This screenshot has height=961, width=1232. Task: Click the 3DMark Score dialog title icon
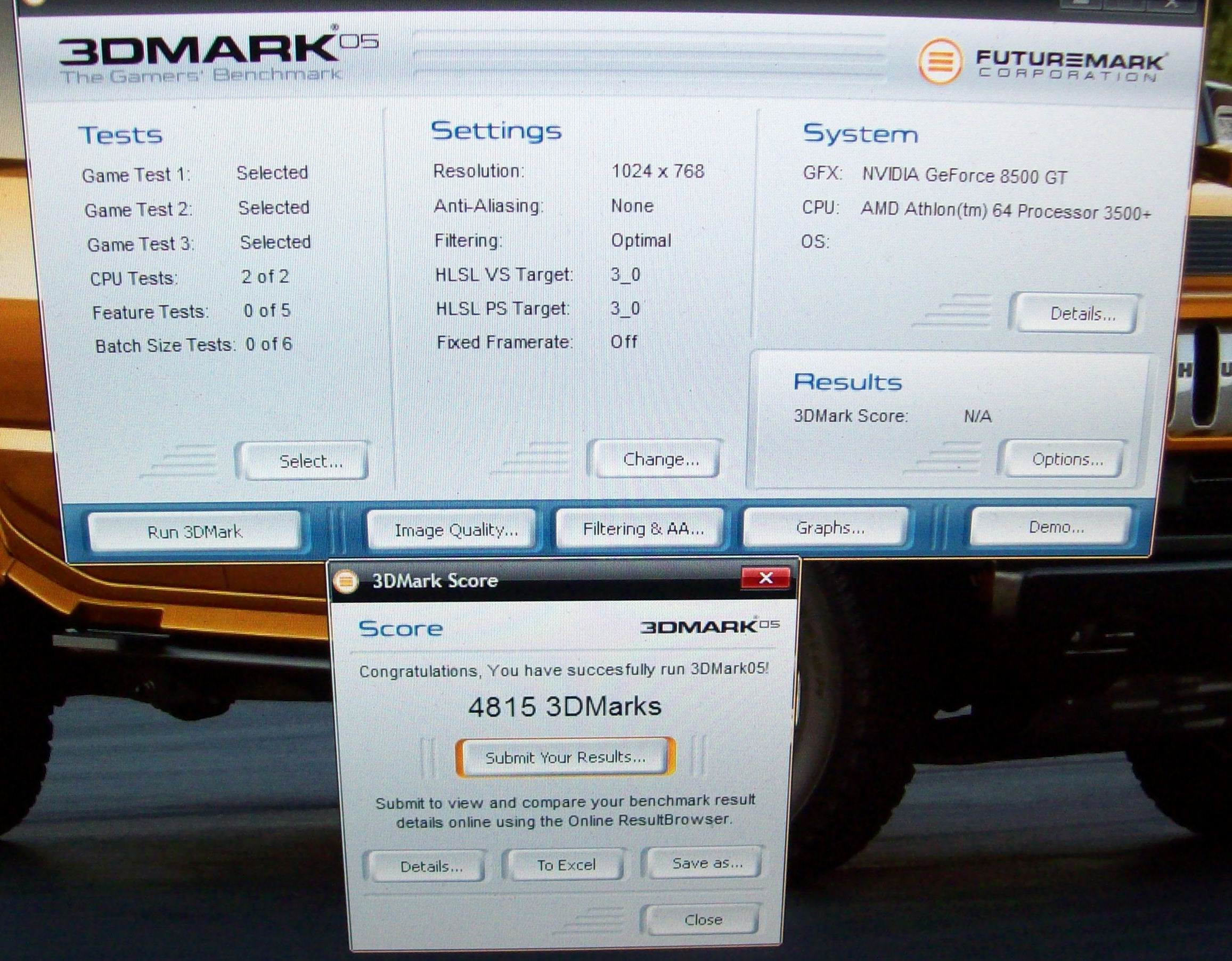tap(346, 581)
